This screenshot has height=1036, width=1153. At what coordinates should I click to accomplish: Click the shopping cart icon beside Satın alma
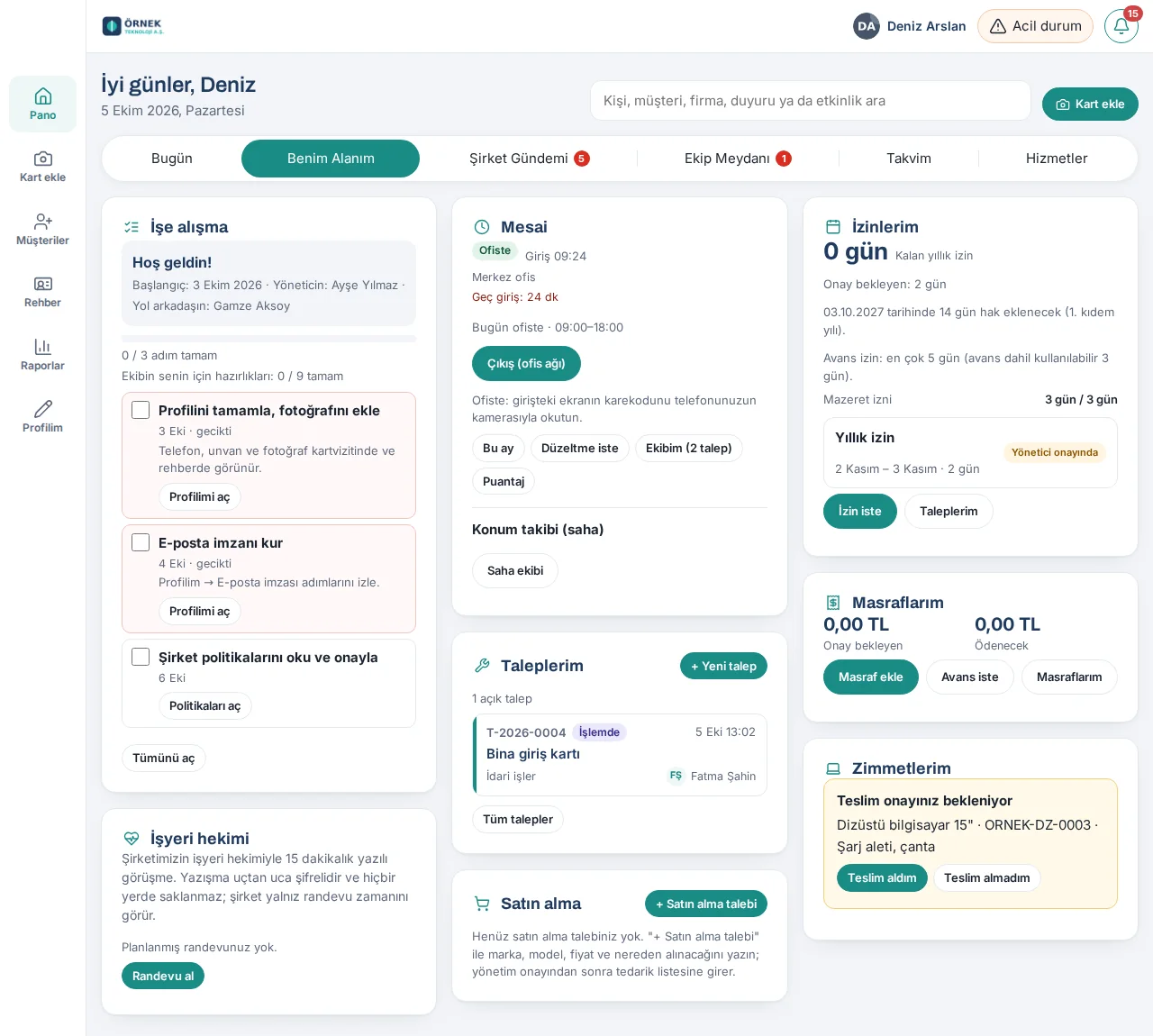pos(482,904)
